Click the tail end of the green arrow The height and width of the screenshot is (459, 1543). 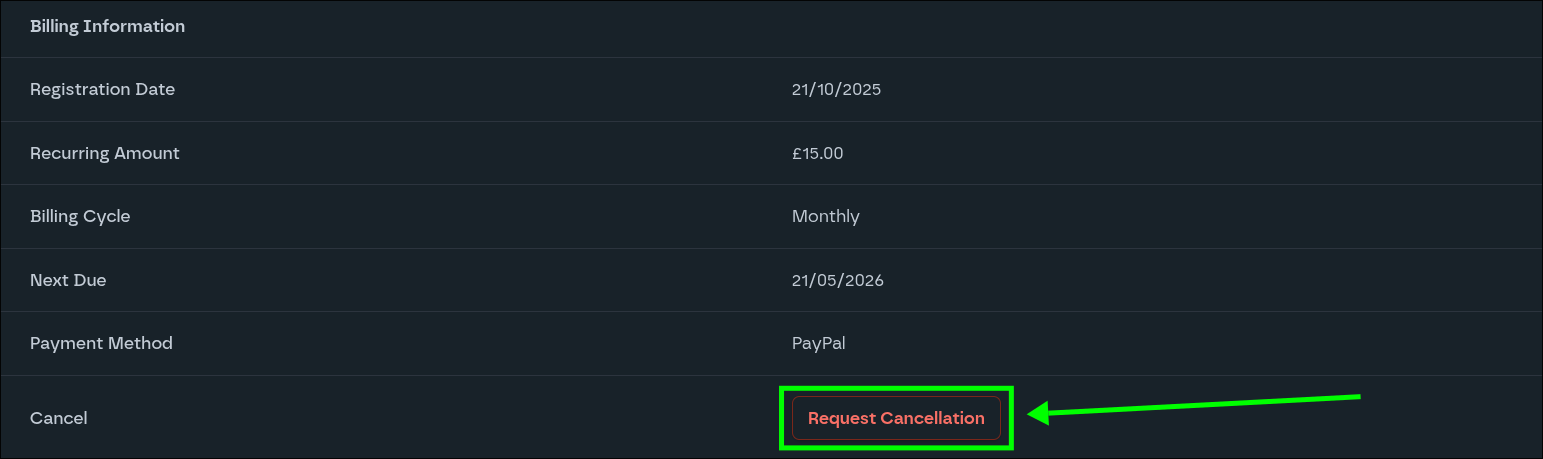1357,397
